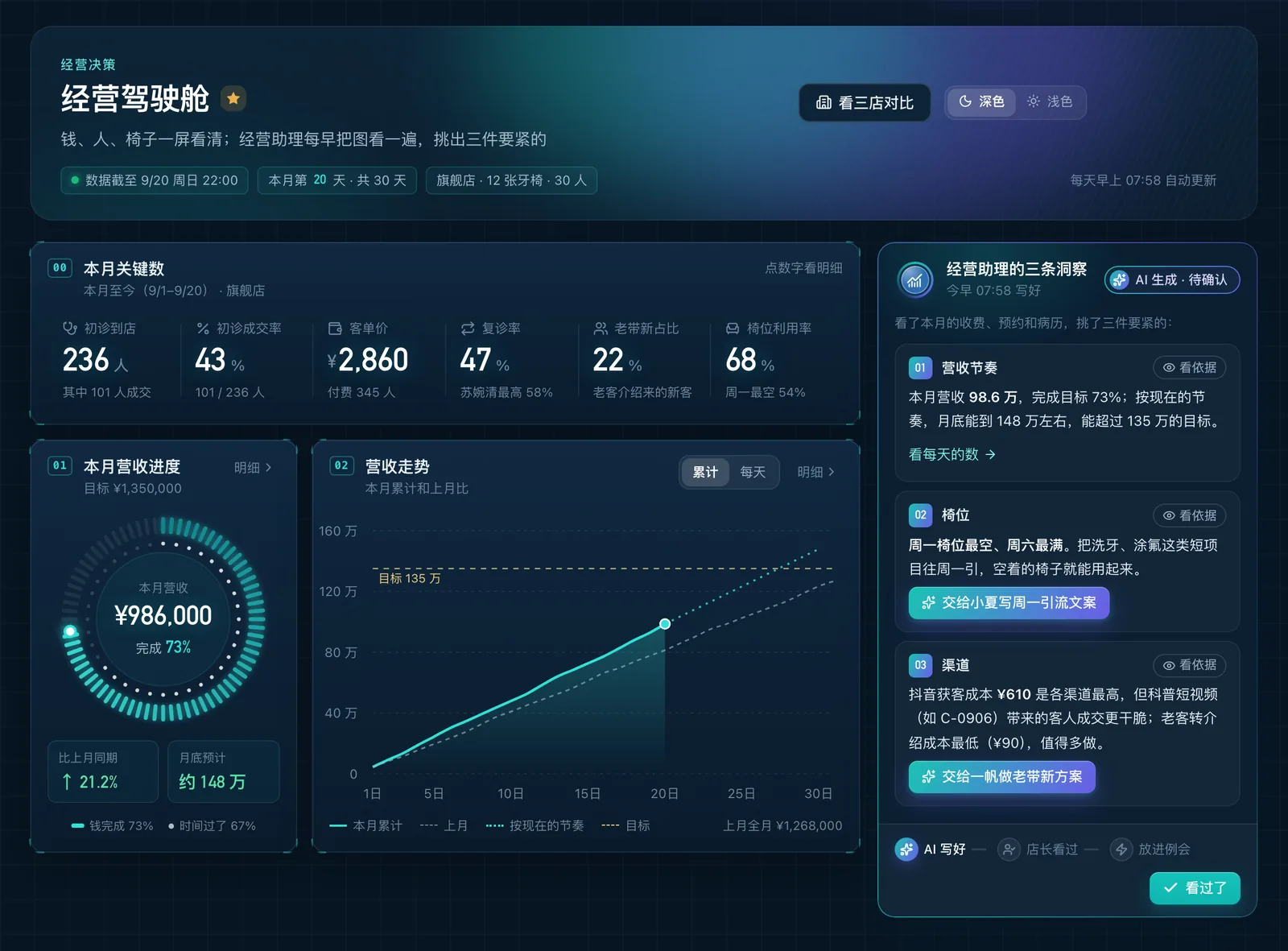The height and width of the screenshot is (951, 1288).
Task: Click the 比上月同期 21.2% tile
Action: pyautogui.click(x=103, y=771)
